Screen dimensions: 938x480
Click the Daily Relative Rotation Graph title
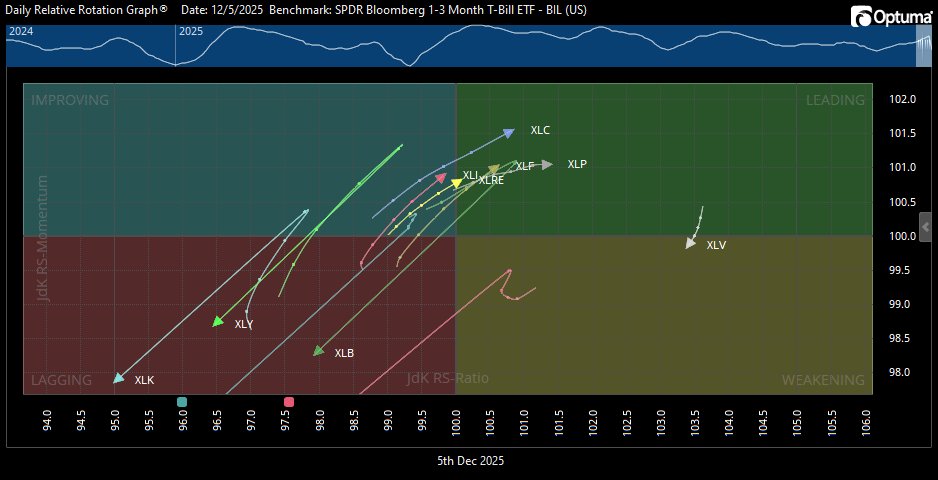[86, 10]
